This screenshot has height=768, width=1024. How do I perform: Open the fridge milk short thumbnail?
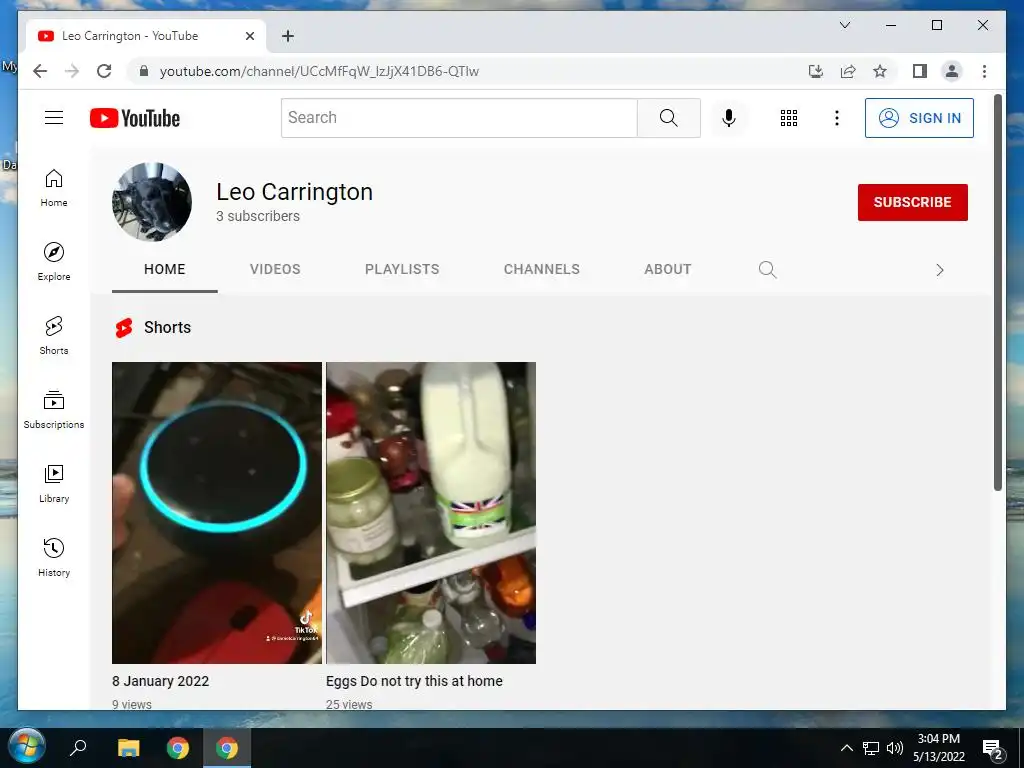click(x=430, y=513)
